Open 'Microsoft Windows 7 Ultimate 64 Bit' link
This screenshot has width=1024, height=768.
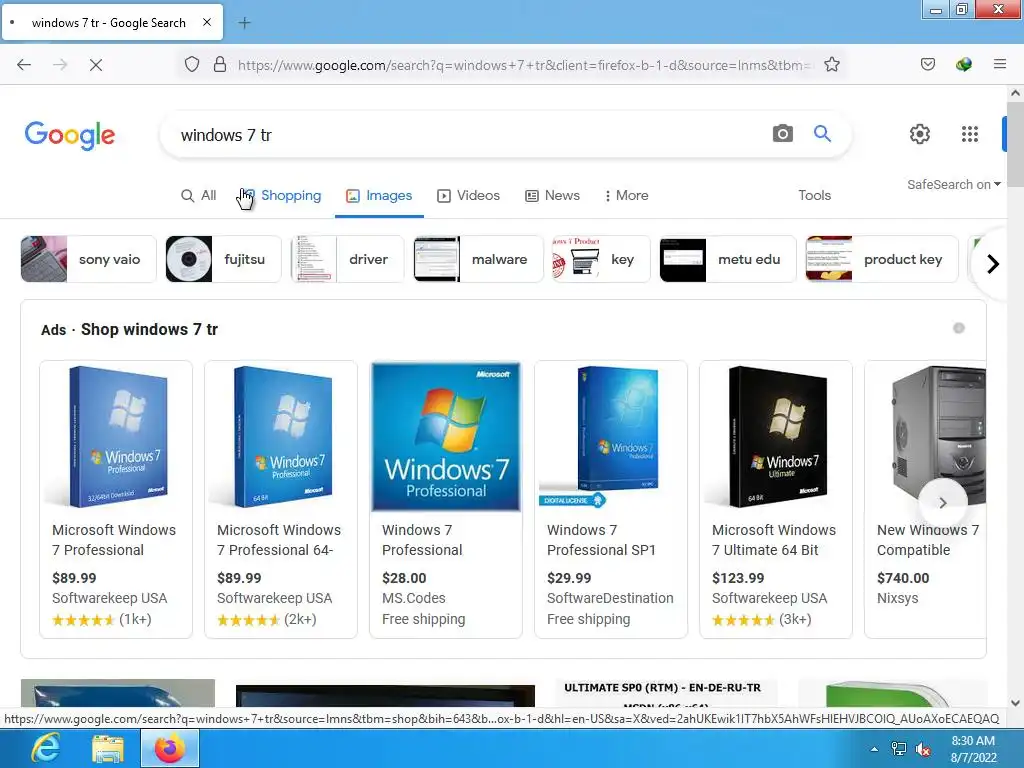tap(774, 540)
